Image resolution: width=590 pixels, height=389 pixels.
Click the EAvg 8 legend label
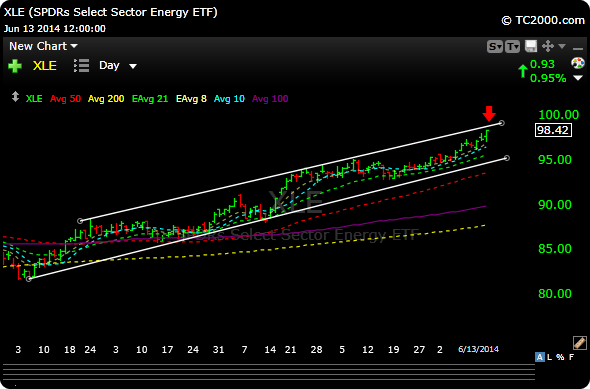191,99
